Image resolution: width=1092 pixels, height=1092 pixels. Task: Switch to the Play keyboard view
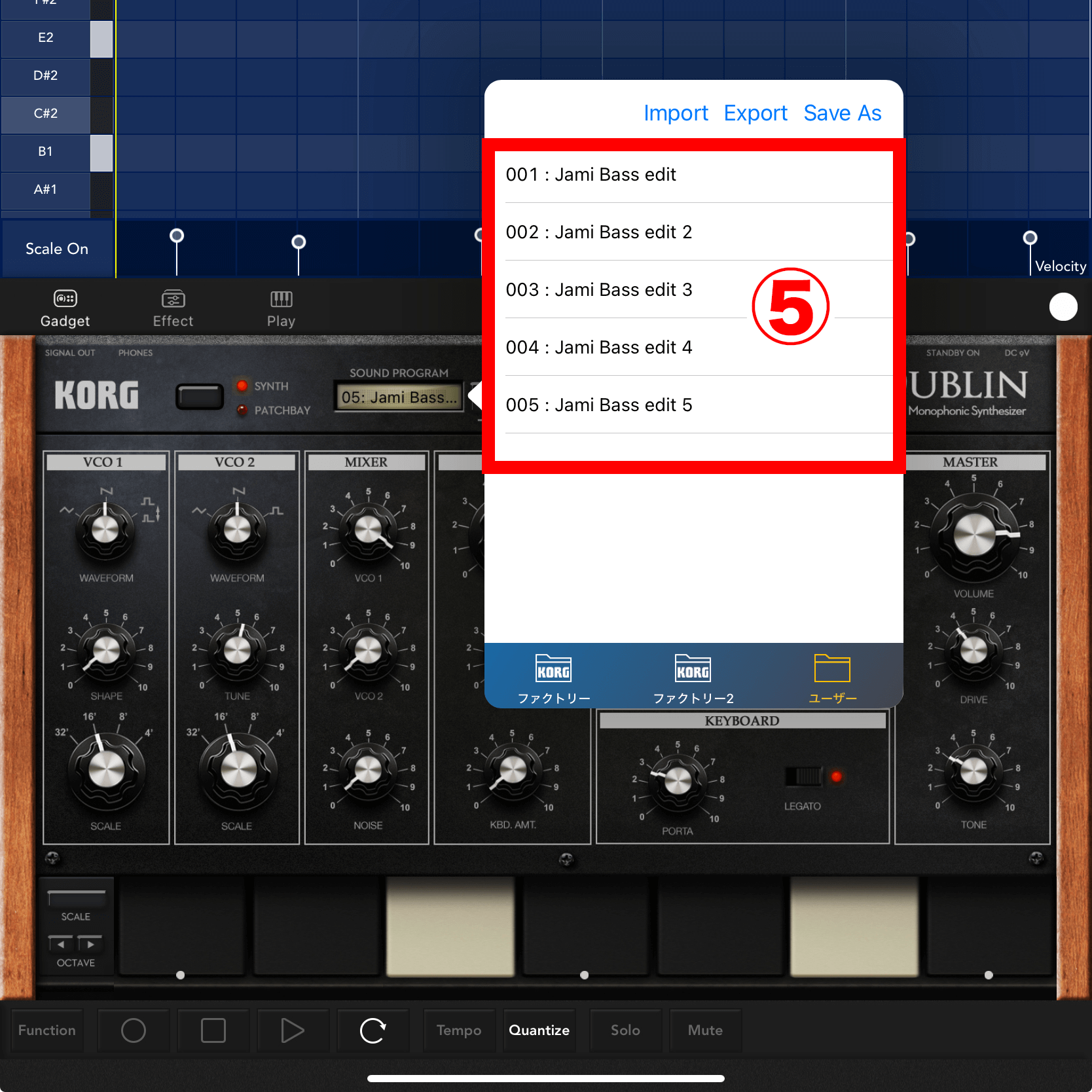click(281, 308)
